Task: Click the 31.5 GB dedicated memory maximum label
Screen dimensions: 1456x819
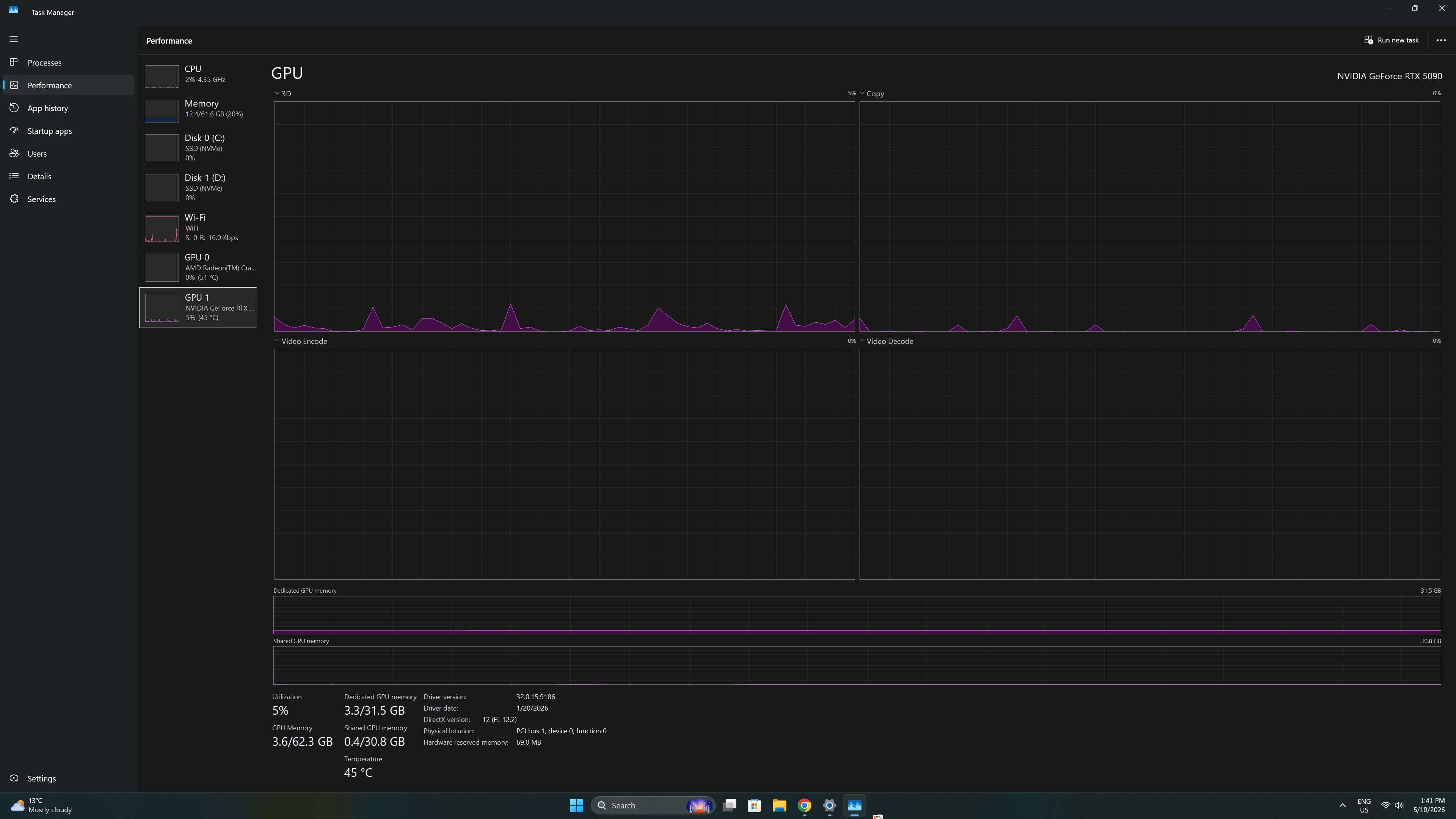Action: tap(1431, 591)
